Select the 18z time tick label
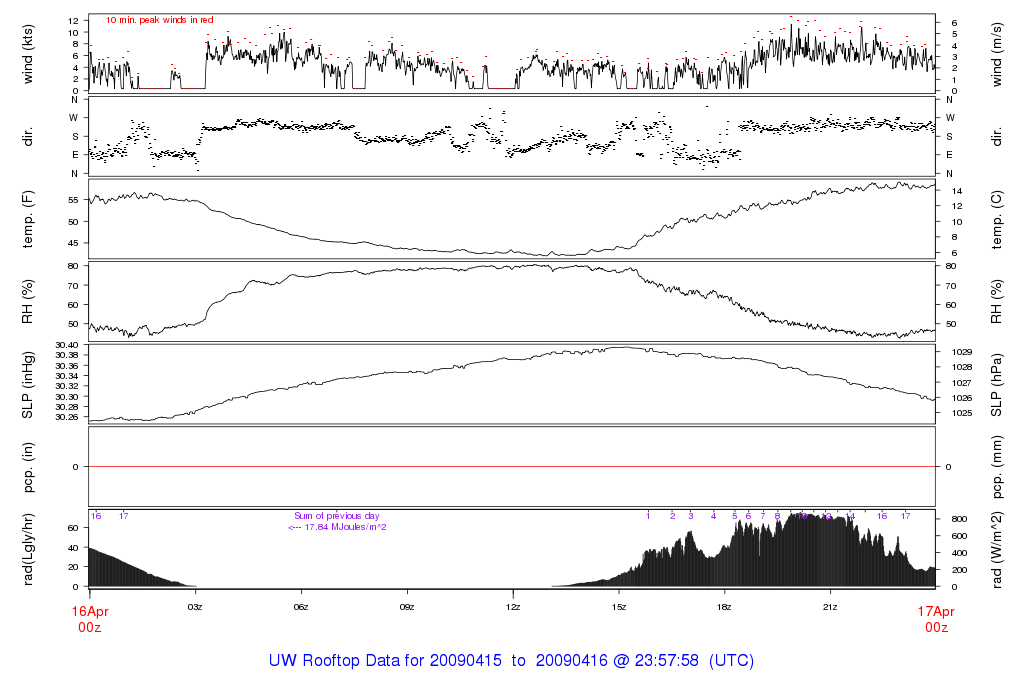1024x700 pixels. pyautogui.click(x=724, y=606)
